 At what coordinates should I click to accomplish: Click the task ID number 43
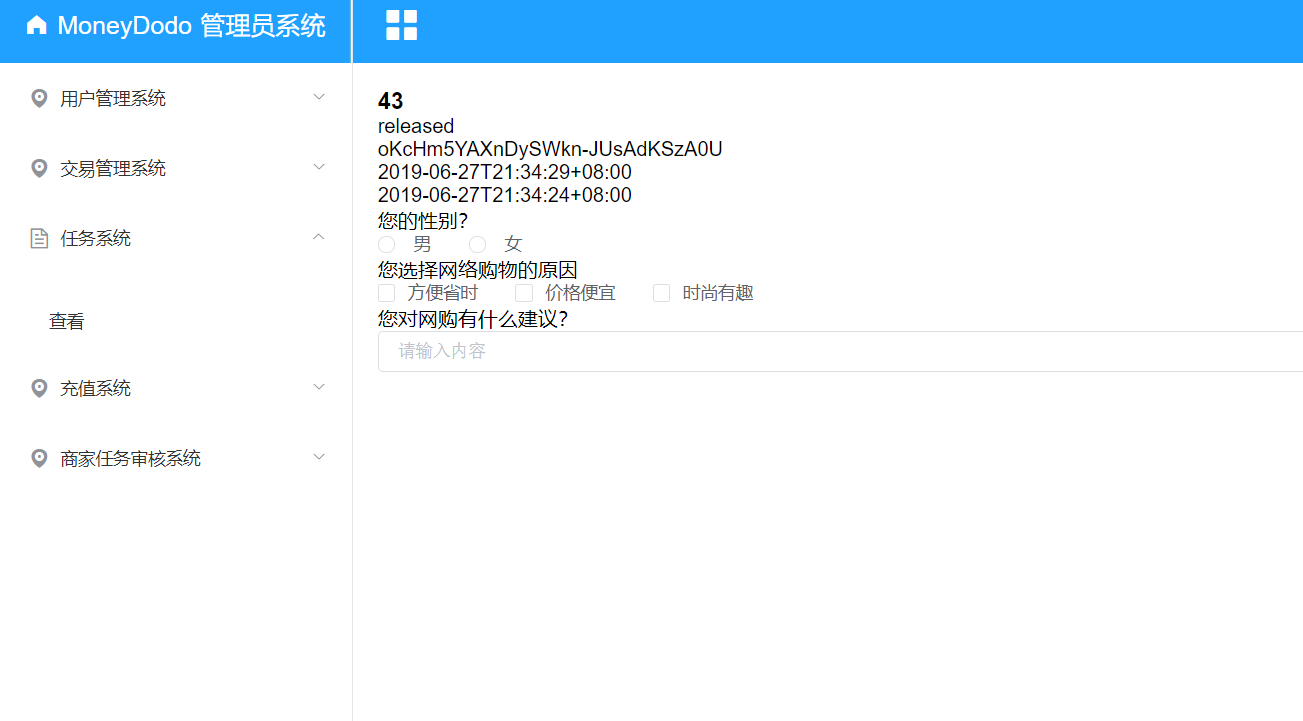(x=390, y=101)
